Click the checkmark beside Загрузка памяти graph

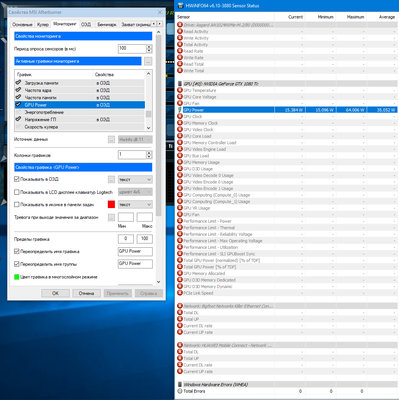coord(18,83)
